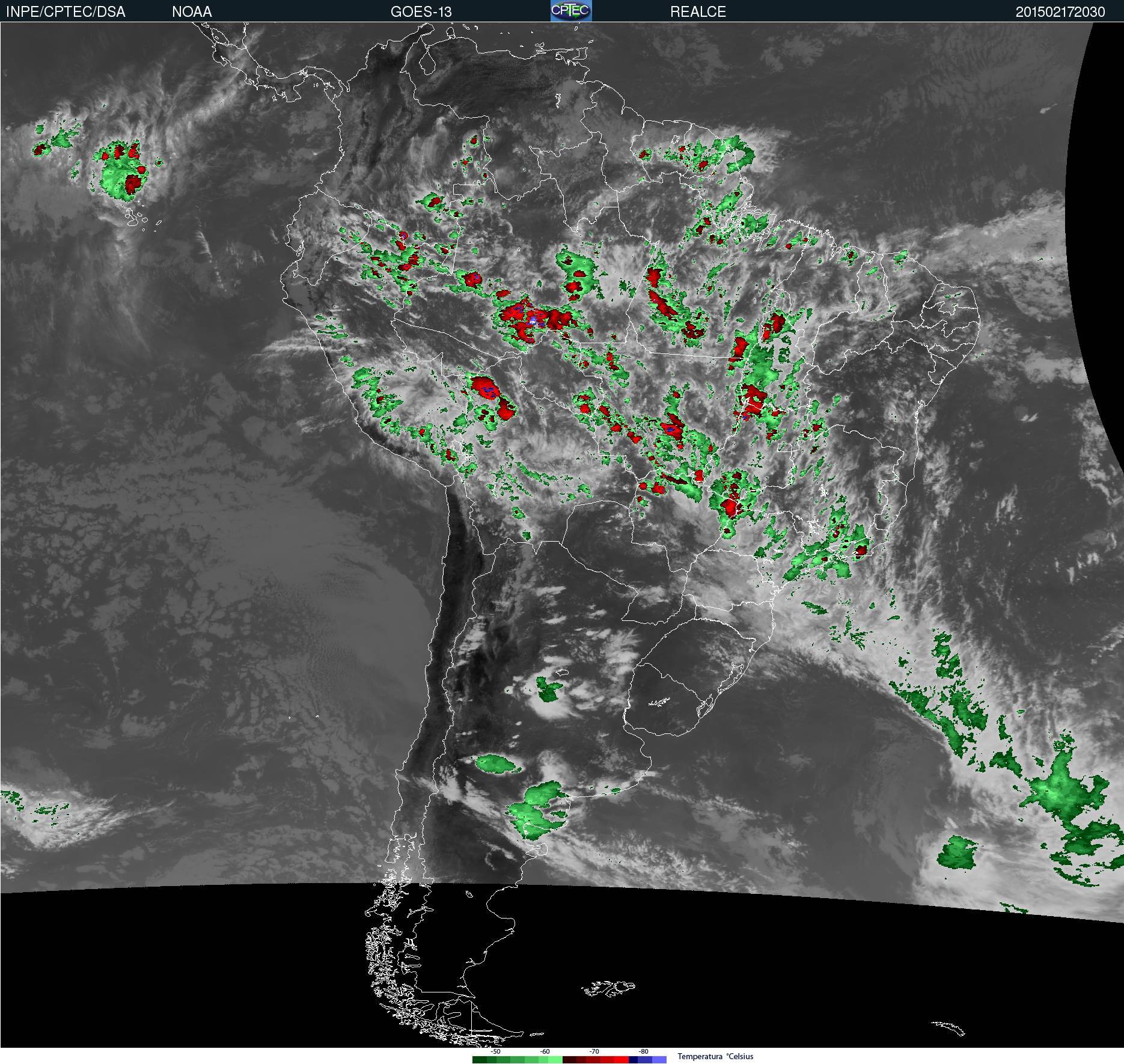Click the 201502172030 timestamp
The height and width of the screenshot is (1064, 1124).
1060,12
